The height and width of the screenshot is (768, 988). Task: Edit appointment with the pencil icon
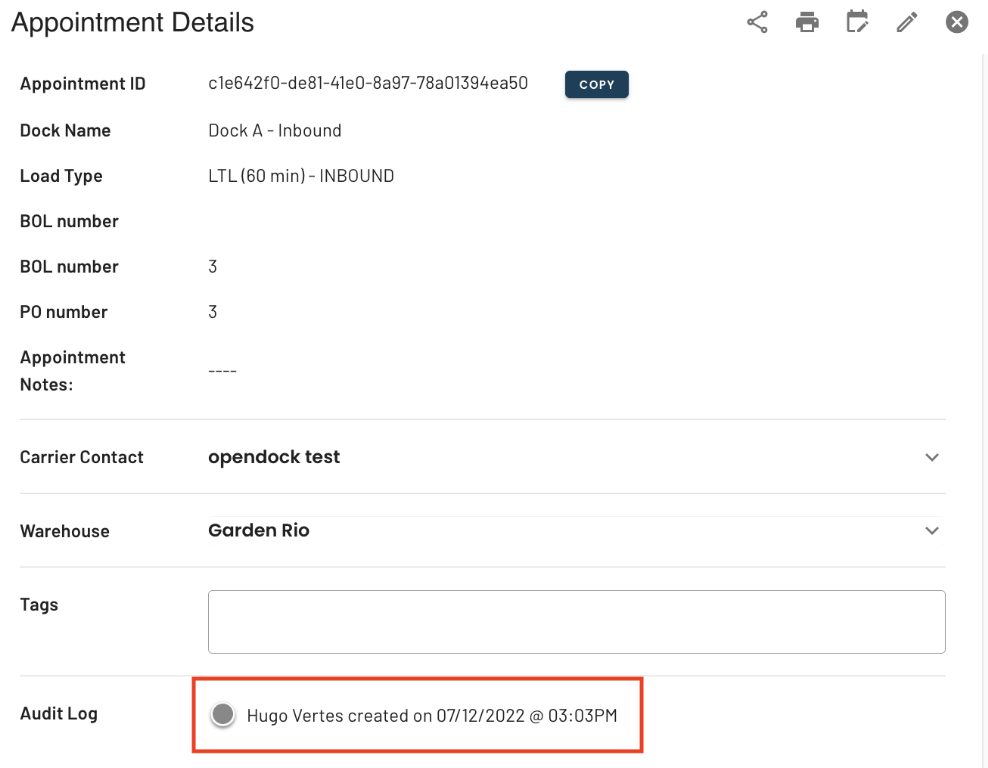[x=907, y=22]
